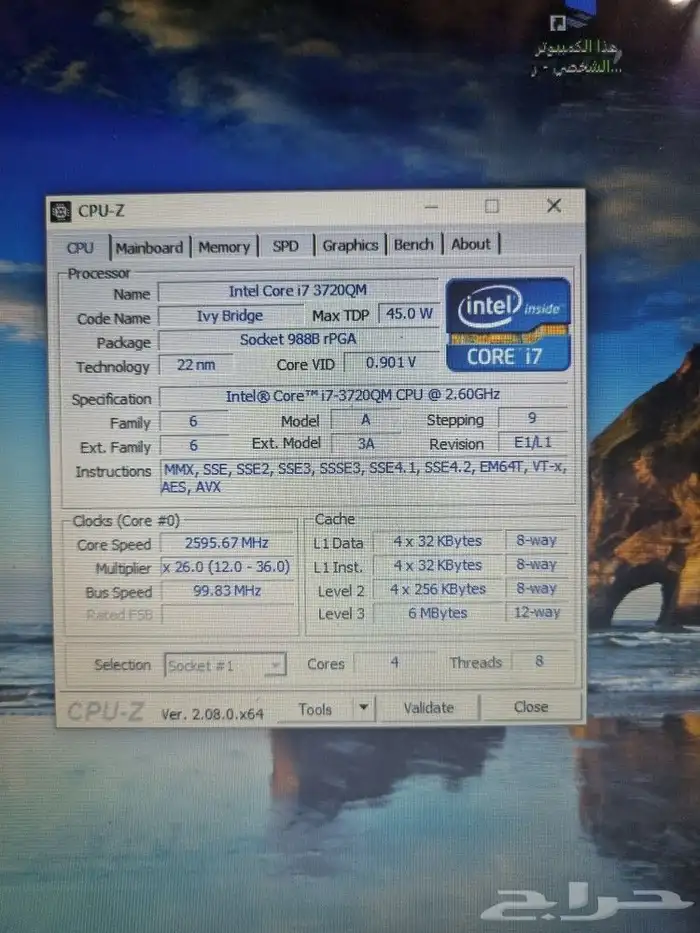The image size is (700, 933).
Task: Open the Memory tab
Action: (x=224, y=247)
